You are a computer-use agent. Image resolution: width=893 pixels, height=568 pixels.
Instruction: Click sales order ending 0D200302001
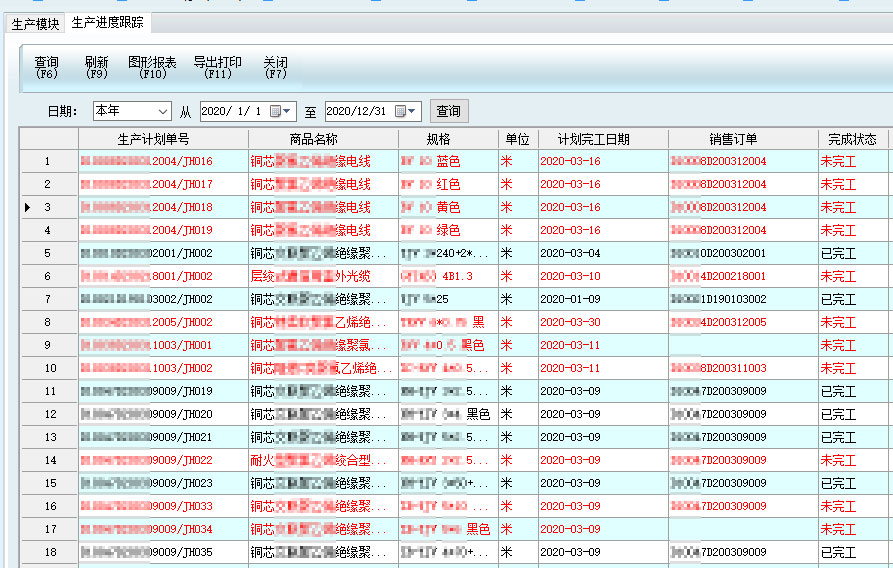(x=743, y=253)
